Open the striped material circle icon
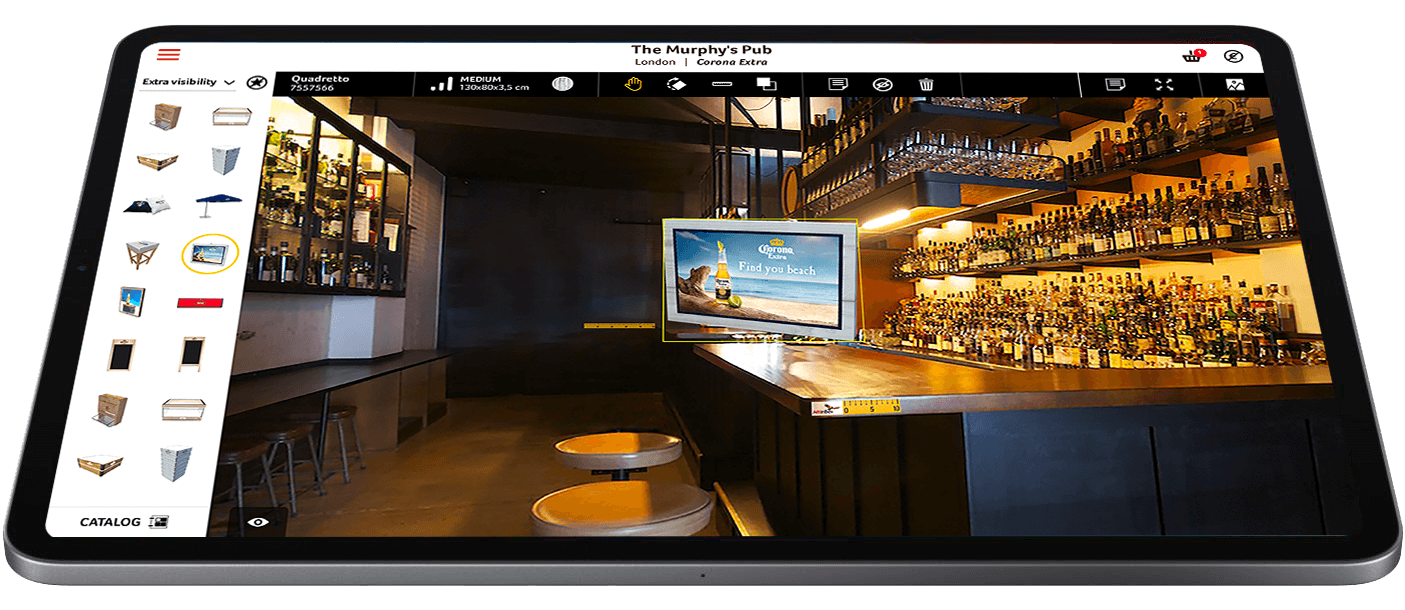The image size is (1405, 610). tap(563, 84)
